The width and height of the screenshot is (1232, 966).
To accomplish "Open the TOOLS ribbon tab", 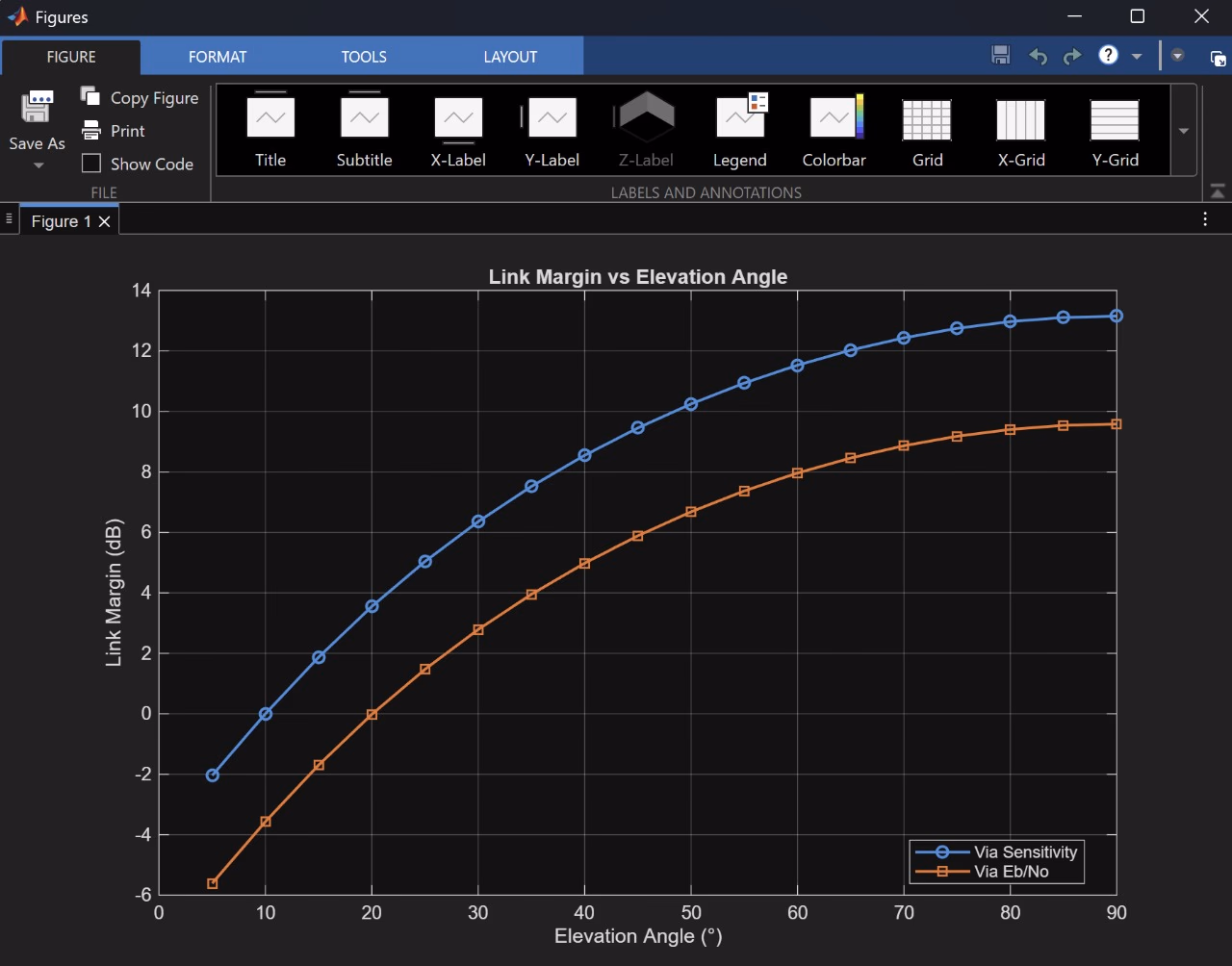I will [364, 57].
